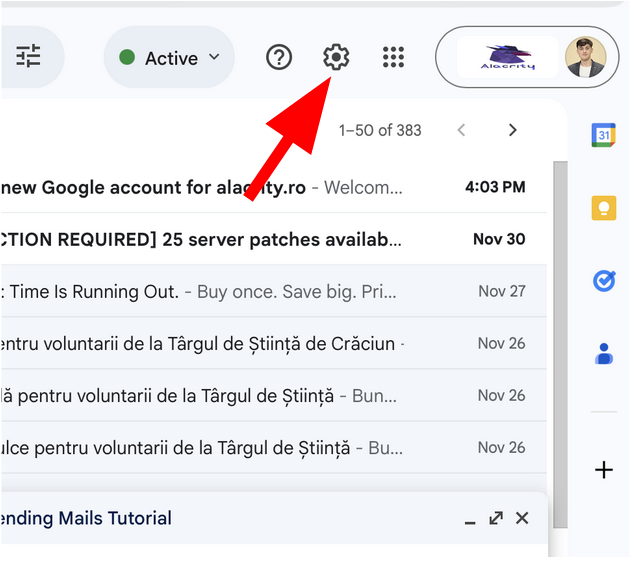Image resolution: width=636 pixels, height=564 pixels.
Task: Close the Mails Tutorial compose window
Action: 522,519
